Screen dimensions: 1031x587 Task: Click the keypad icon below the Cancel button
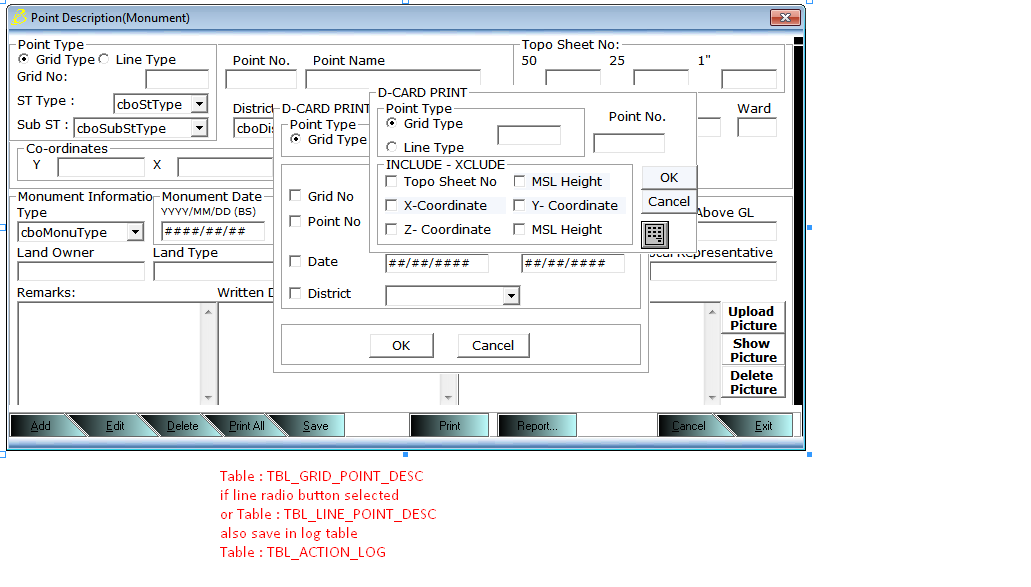click(x=655, y=234)
